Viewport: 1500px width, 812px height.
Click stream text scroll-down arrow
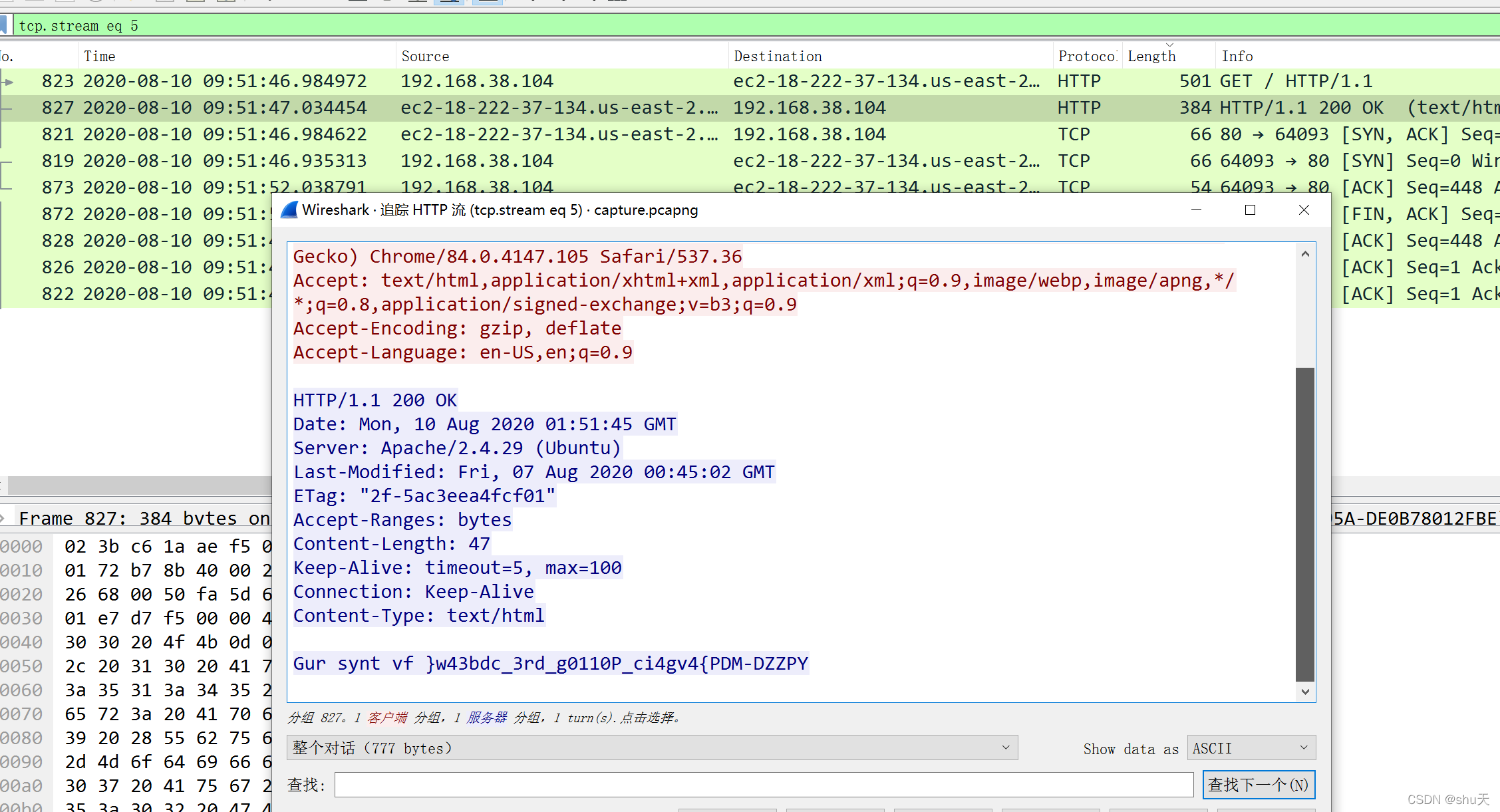[1305, 692]
